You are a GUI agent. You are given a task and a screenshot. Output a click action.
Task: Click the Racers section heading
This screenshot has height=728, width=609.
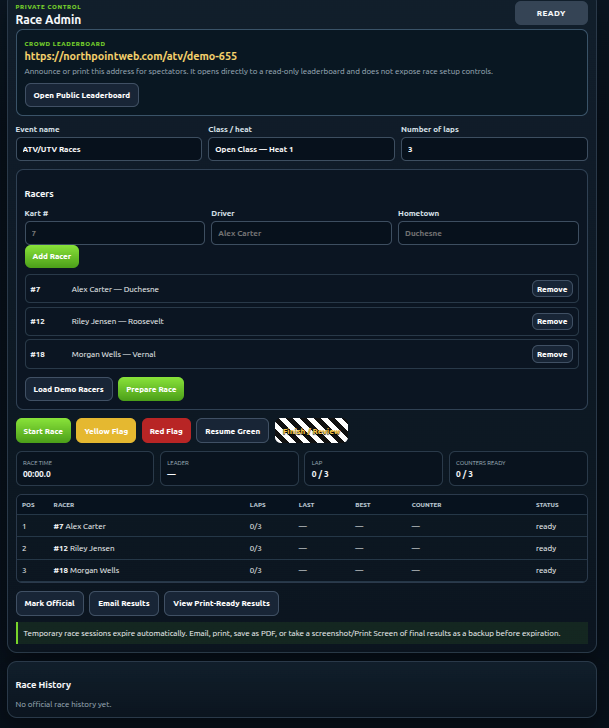[39, 194]
